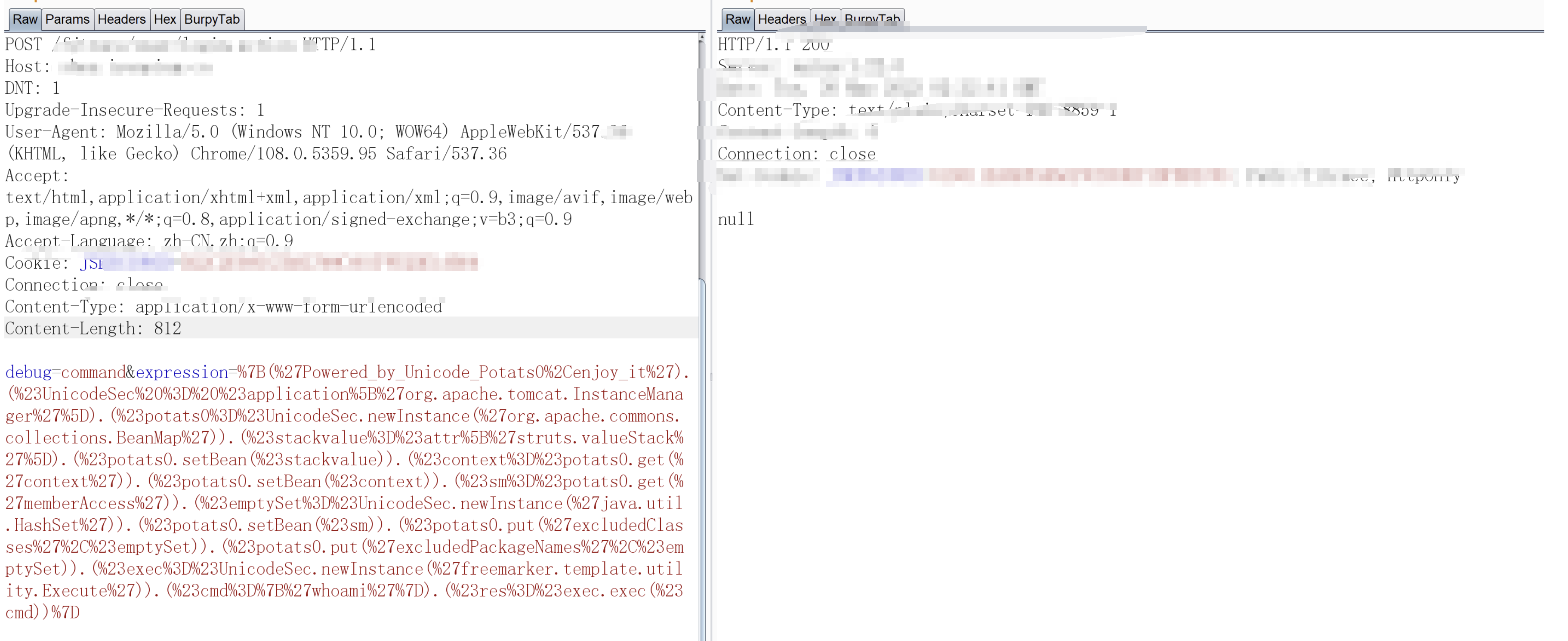Switch to the request Raw tab
Screen dimensions: 1568x641
coord(25,19)
